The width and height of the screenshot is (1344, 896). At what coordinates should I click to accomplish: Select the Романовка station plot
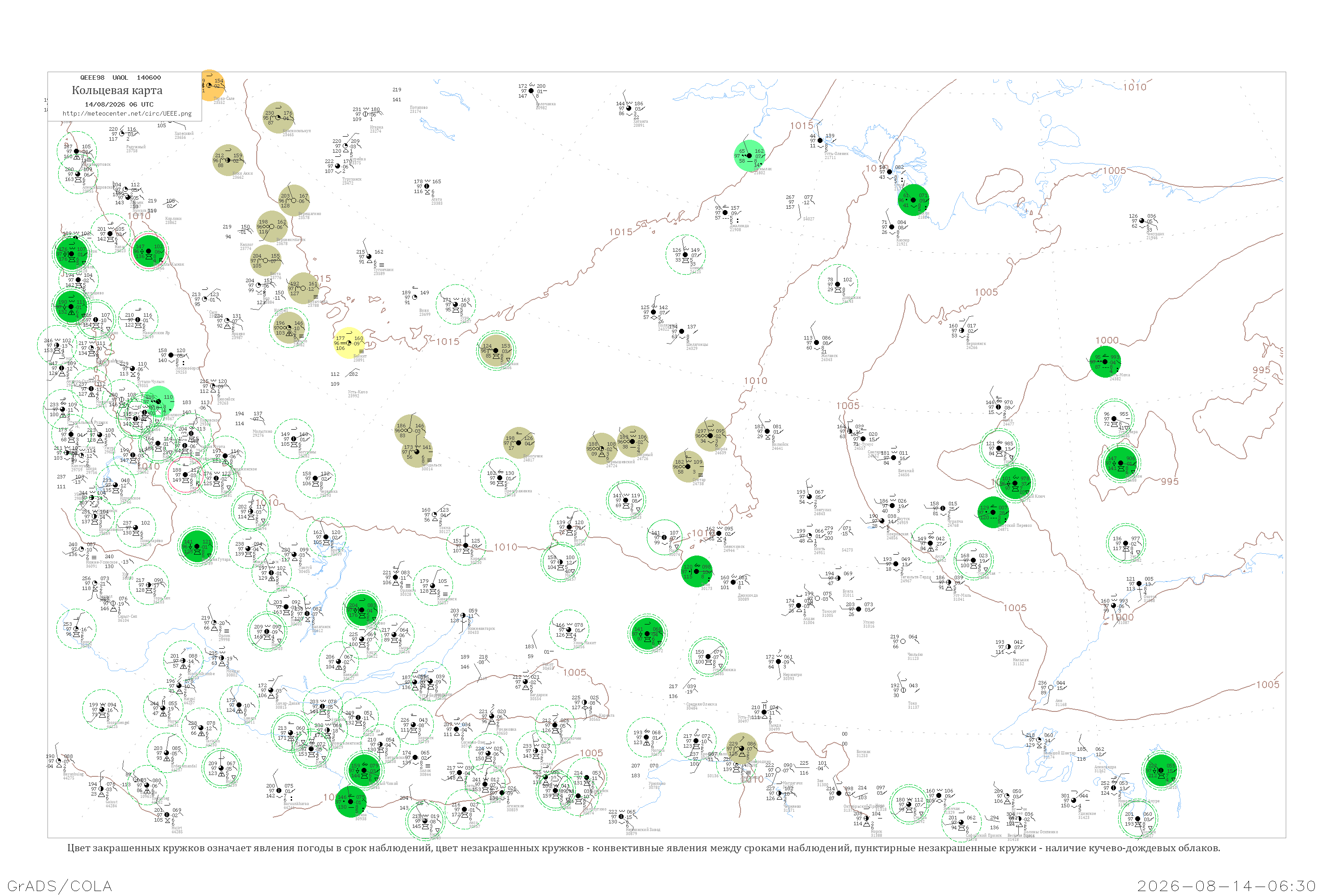[491, 716]
